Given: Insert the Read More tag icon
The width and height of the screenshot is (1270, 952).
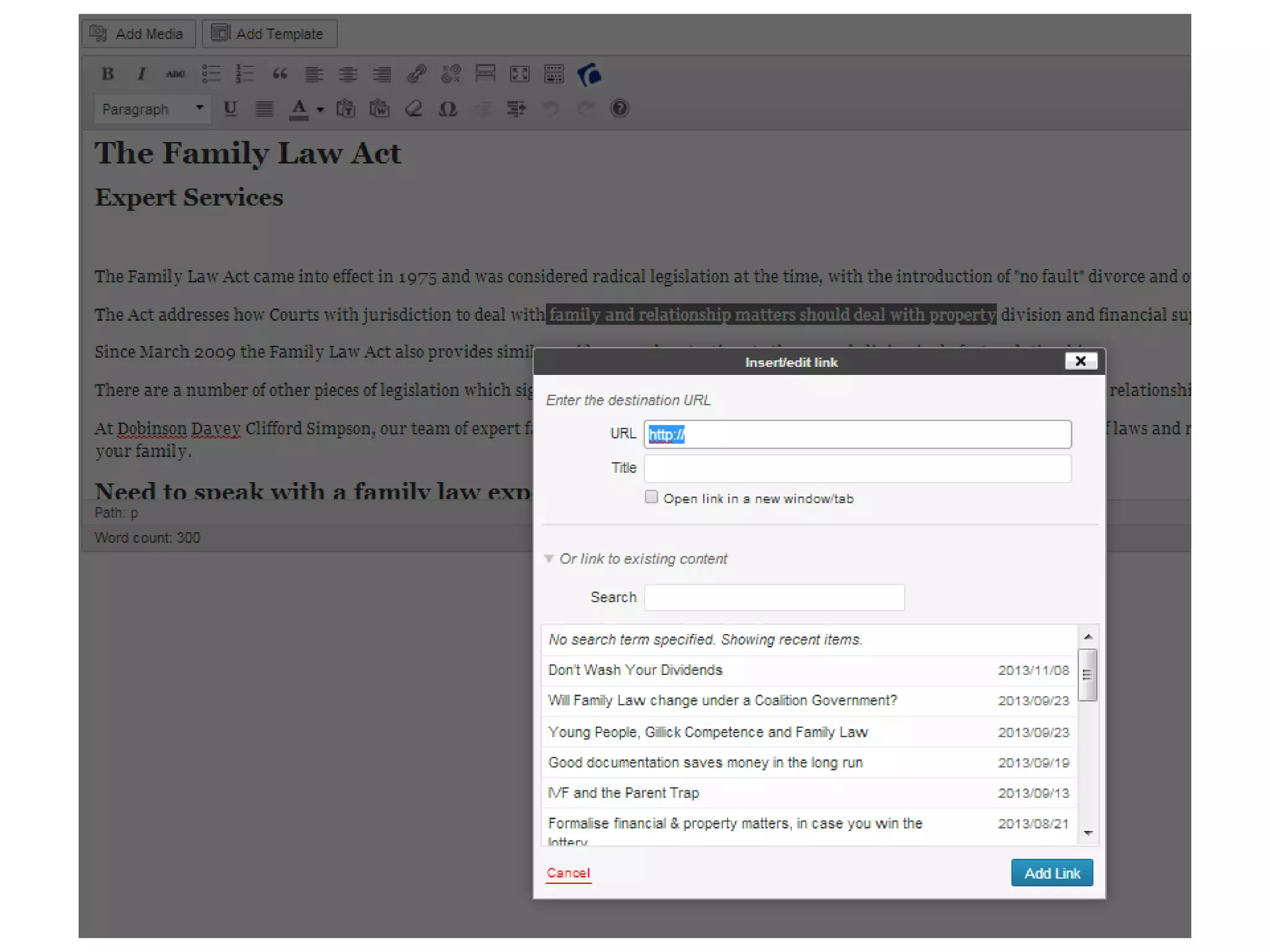Looking at the screenshot, I should [x=485, y=74].
